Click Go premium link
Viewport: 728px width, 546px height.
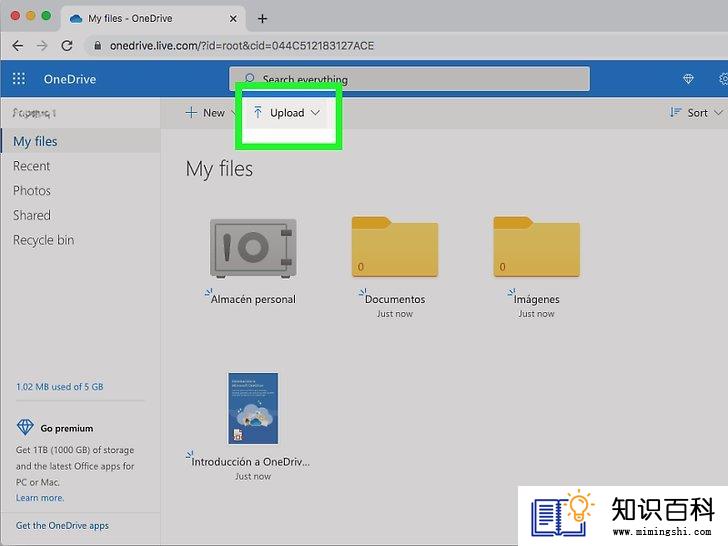67,429
